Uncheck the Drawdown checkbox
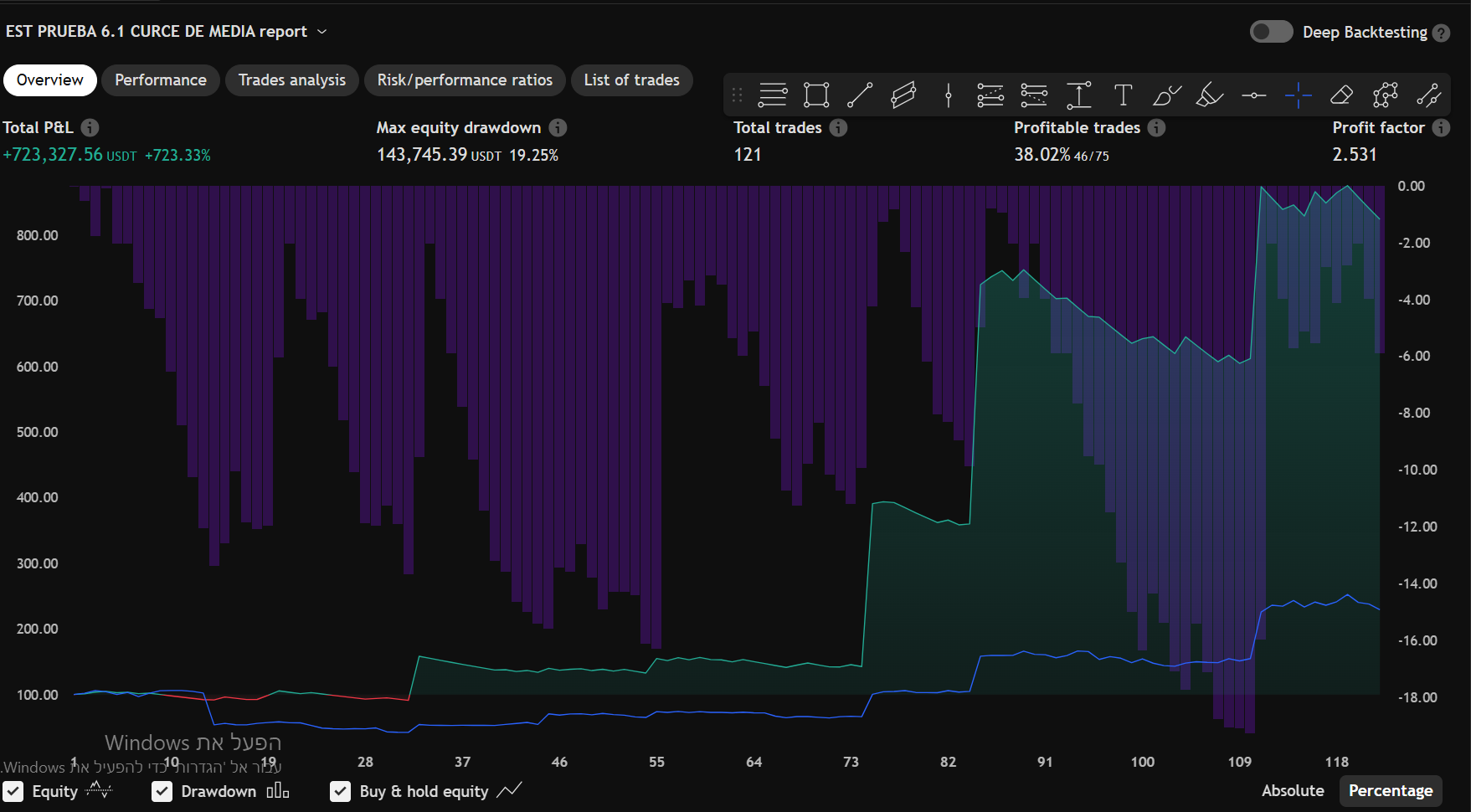This screenshot has width=1471, height=812. click(162, 791)
